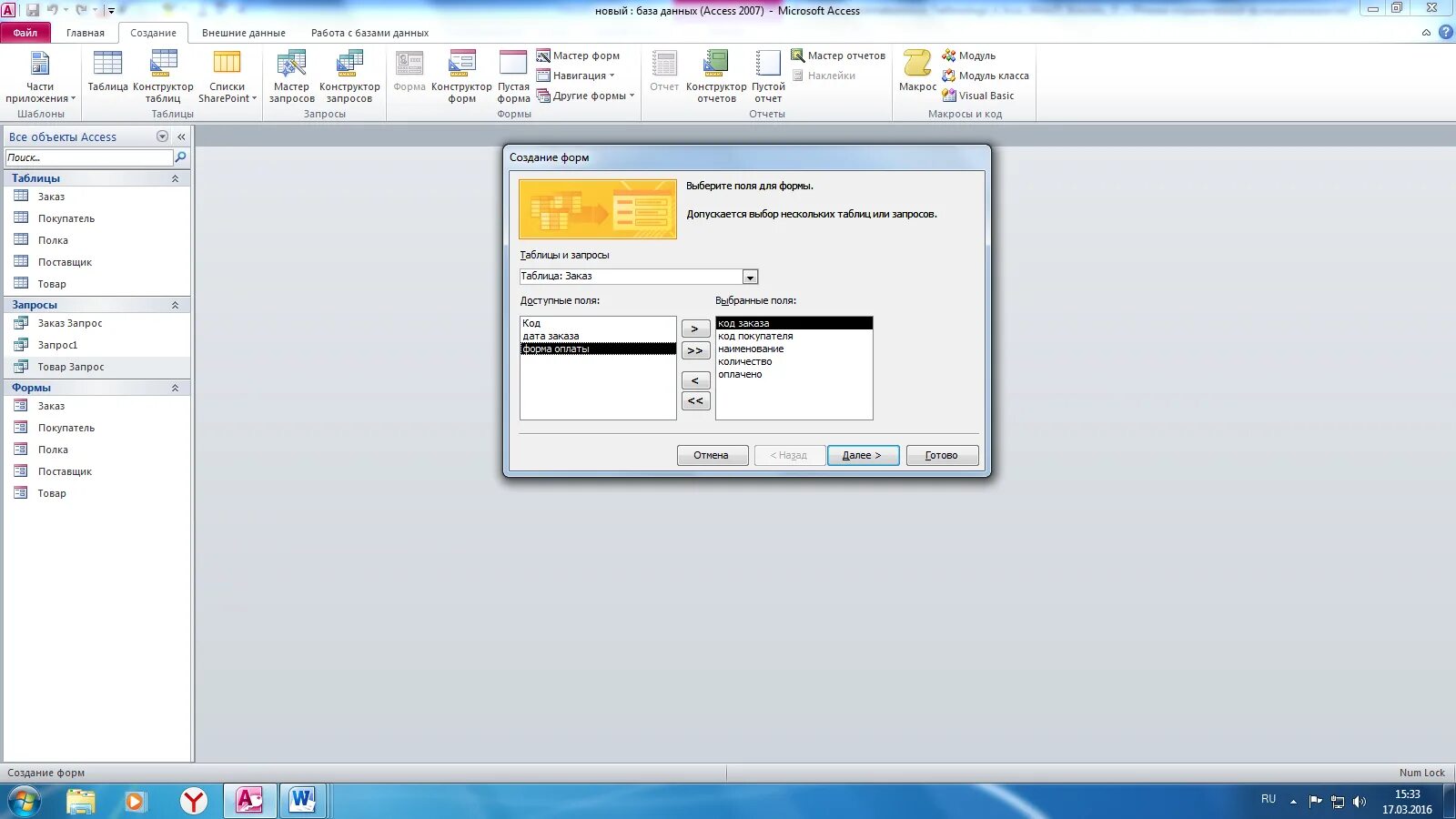Finish wizard with Готово button
Viewport: 1456px width, 819px height.
pyautogui.click(x=942, y=455)
